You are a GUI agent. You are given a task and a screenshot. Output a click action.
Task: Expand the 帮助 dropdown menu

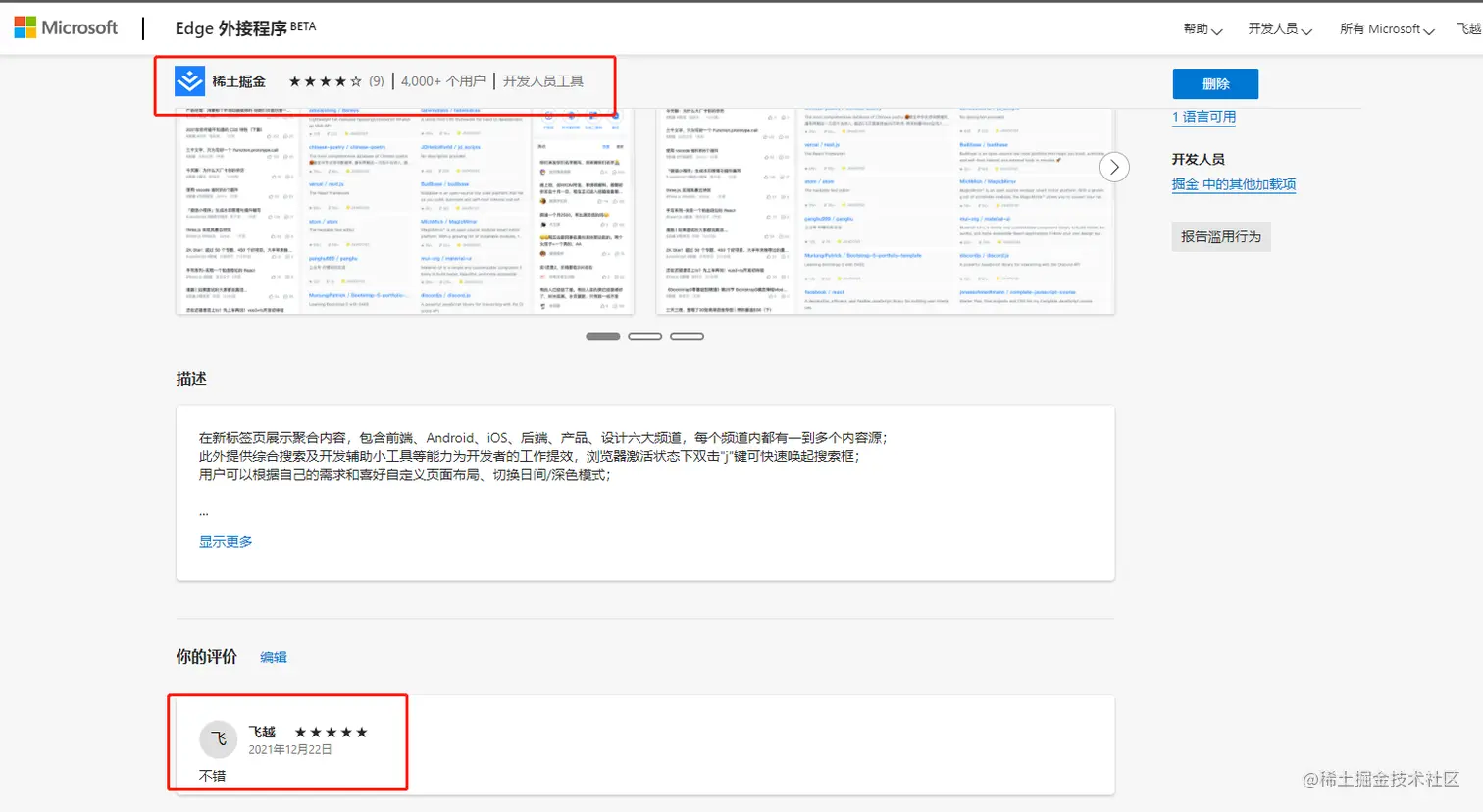click(x=1202, y=29)
